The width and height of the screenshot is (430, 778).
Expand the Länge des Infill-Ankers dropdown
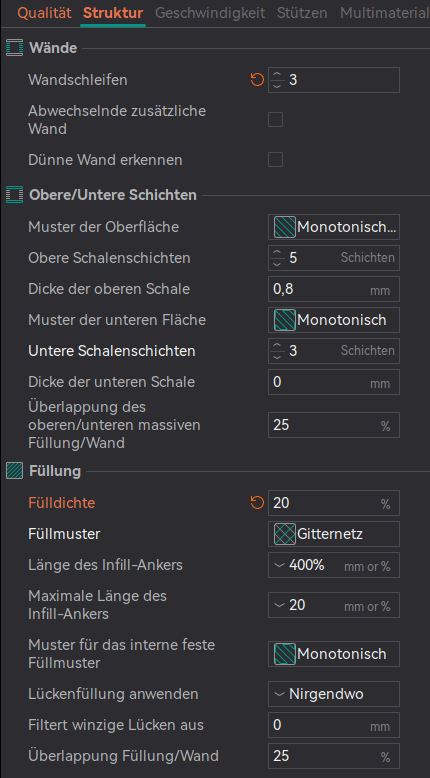click(x=334, y=565)
